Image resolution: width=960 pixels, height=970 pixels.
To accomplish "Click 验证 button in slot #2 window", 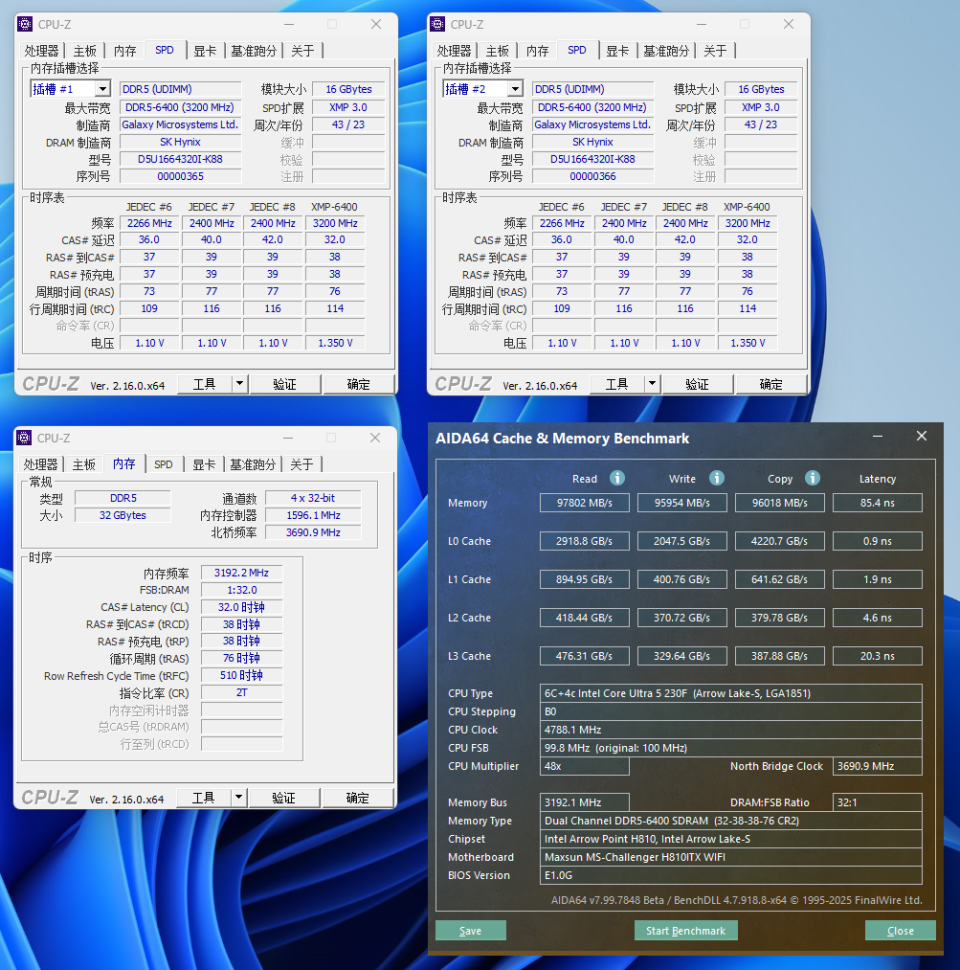I will click(697, 384).
